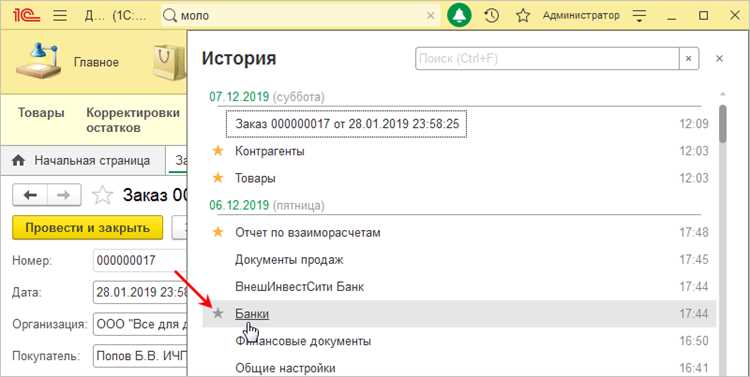The width and height of the screenshot is (750, 377).
Task: Open Отчет по взаиморасчетам entry
Action: pyautogui.click(x=308, y=233)
